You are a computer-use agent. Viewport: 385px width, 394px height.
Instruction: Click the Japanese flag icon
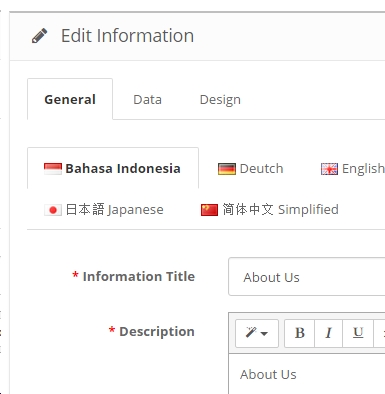click(x=53, y=210)
